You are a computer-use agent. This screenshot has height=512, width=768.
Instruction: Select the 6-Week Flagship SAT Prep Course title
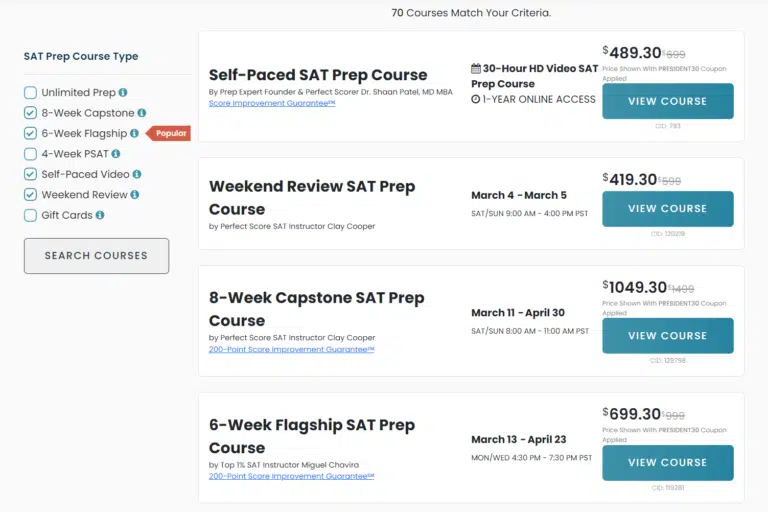point(311,436)
